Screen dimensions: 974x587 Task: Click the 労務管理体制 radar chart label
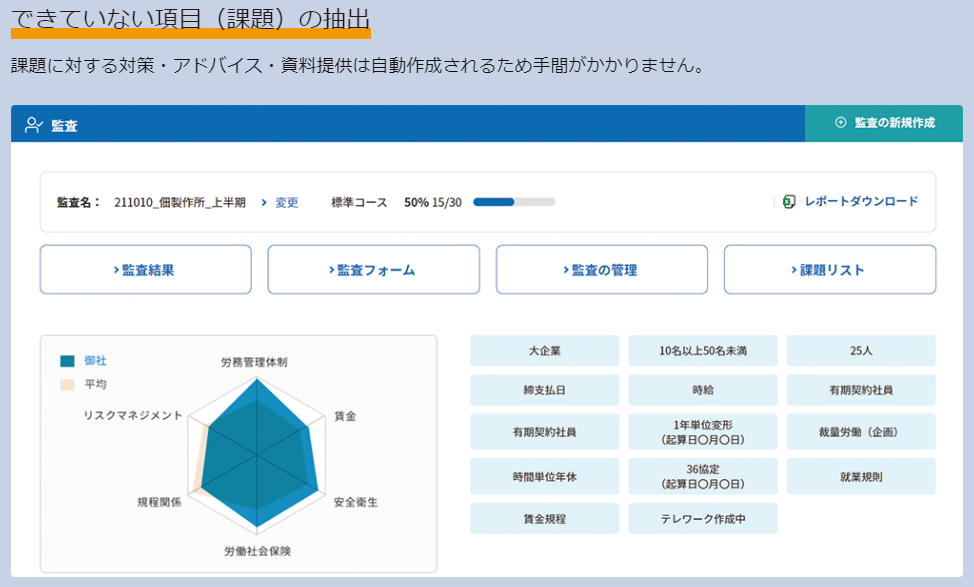[x=254, y=362]
